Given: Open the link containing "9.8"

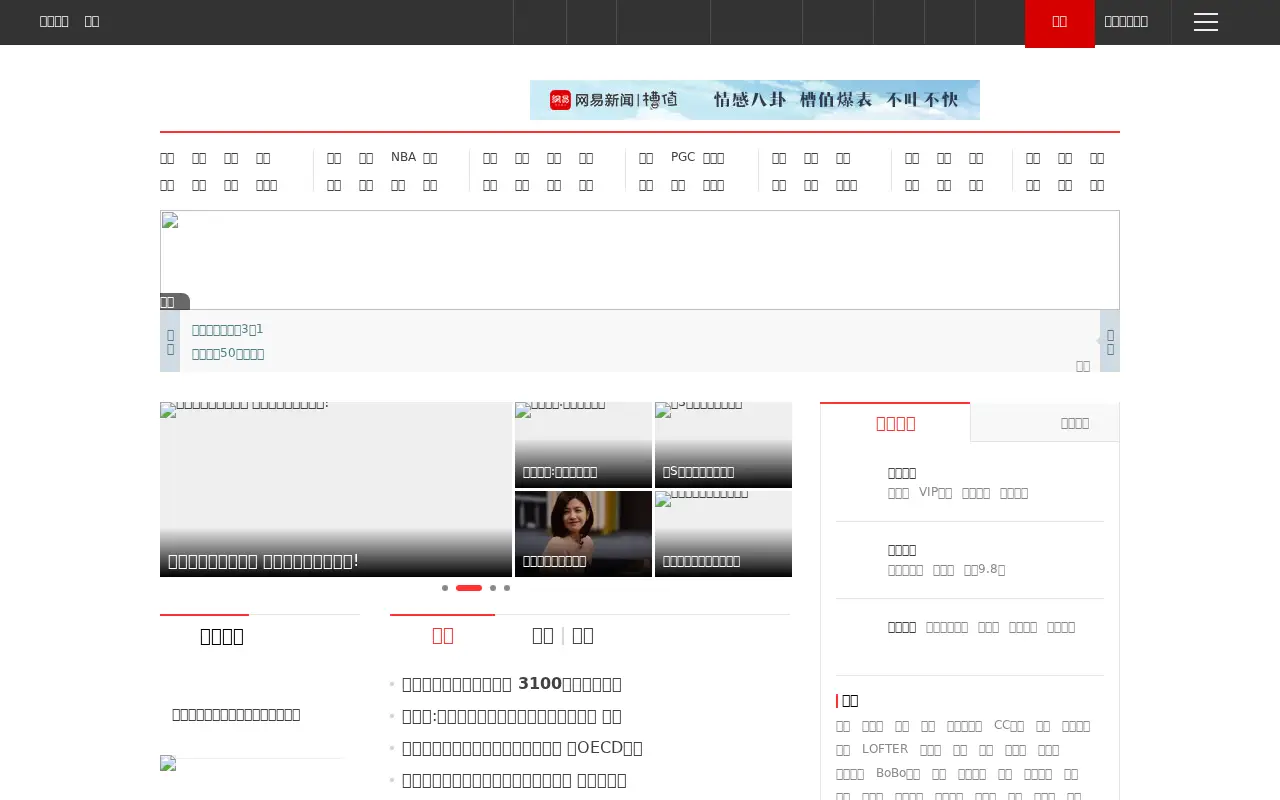Looking at the screenshot, I should [984, 569].
